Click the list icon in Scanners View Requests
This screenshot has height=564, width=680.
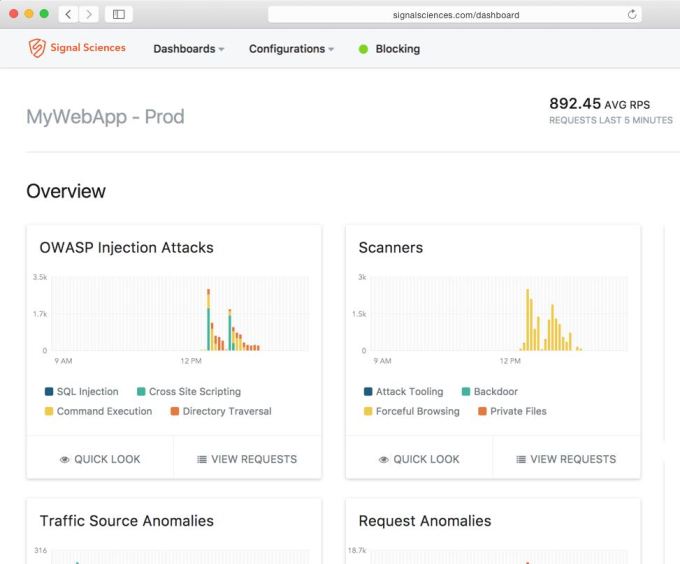[x=521, y=460]
